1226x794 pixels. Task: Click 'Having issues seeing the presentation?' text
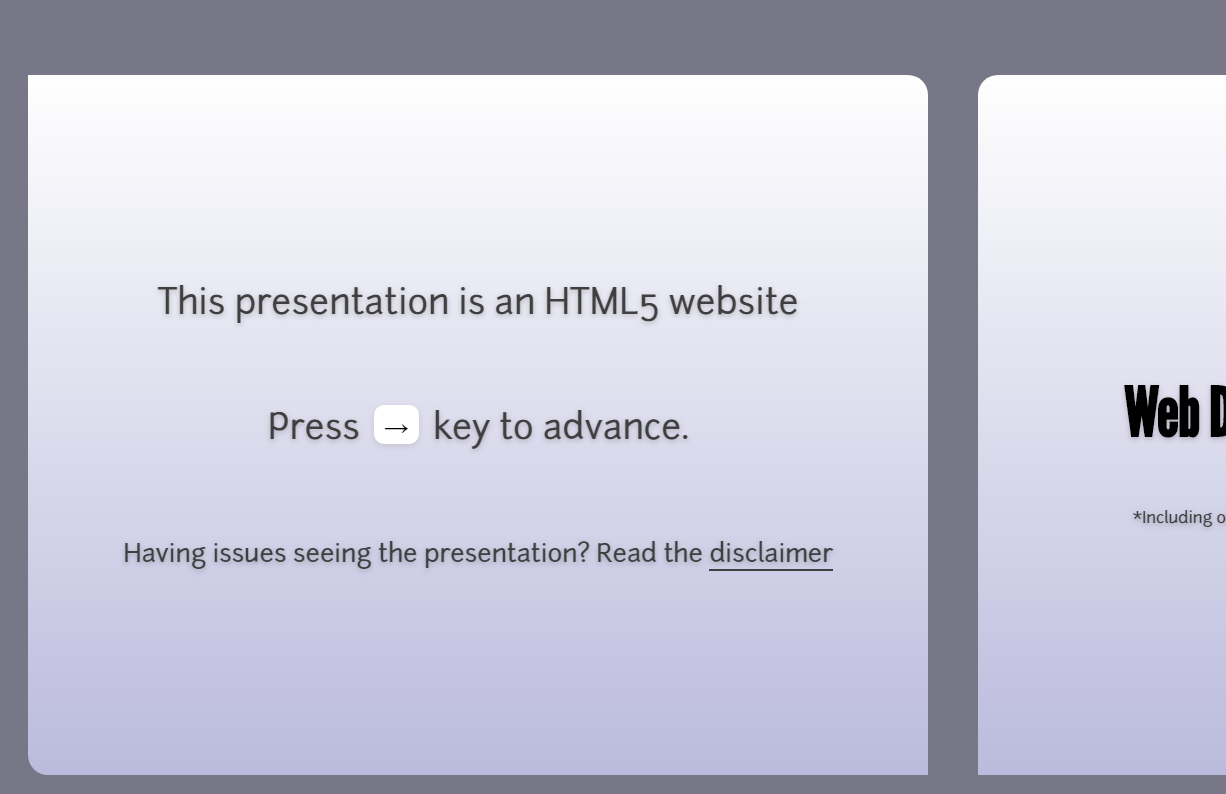356,553
